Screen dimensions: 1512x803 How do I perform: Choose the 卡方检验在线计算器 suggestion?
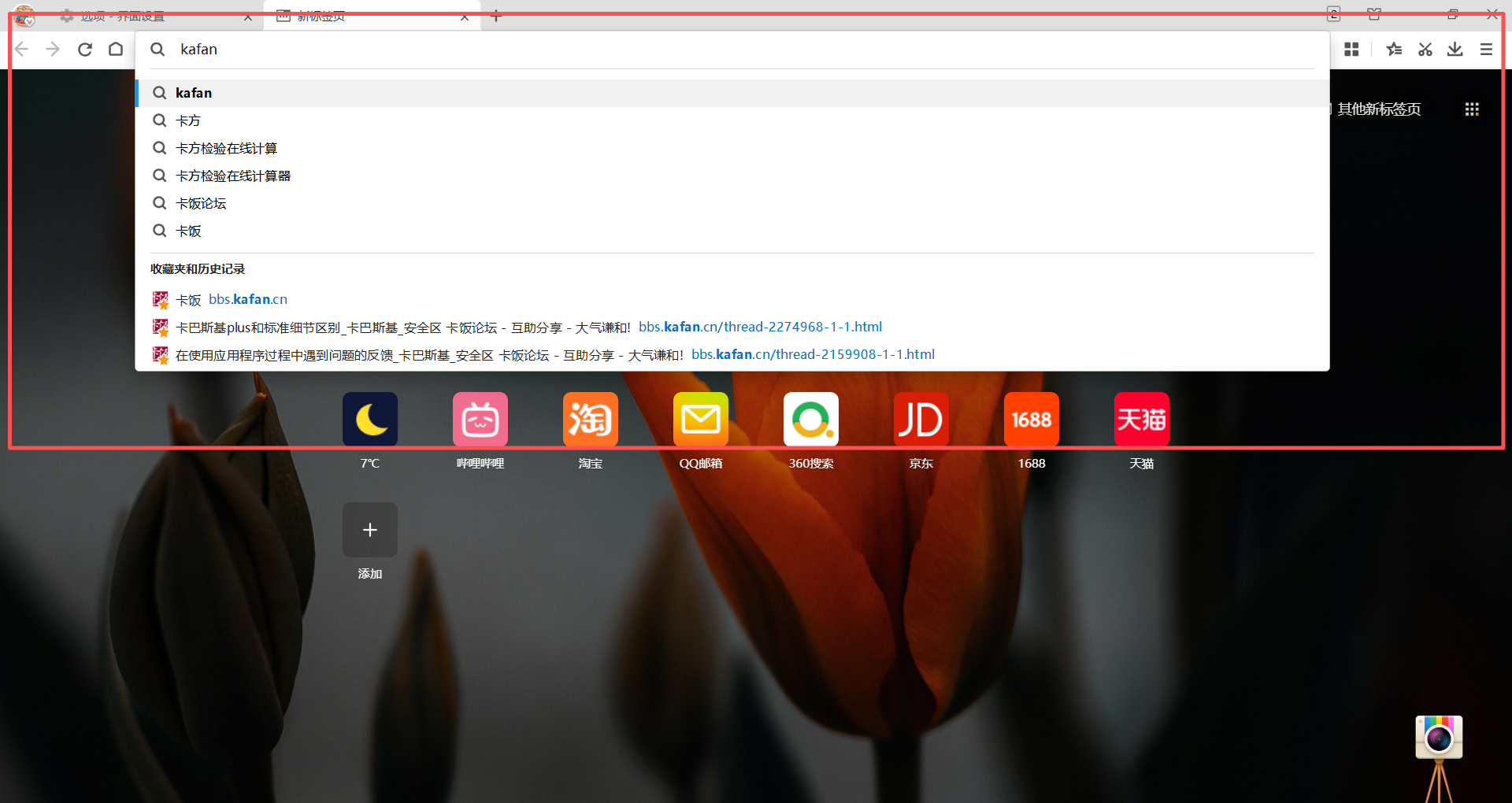click(233, 176)
